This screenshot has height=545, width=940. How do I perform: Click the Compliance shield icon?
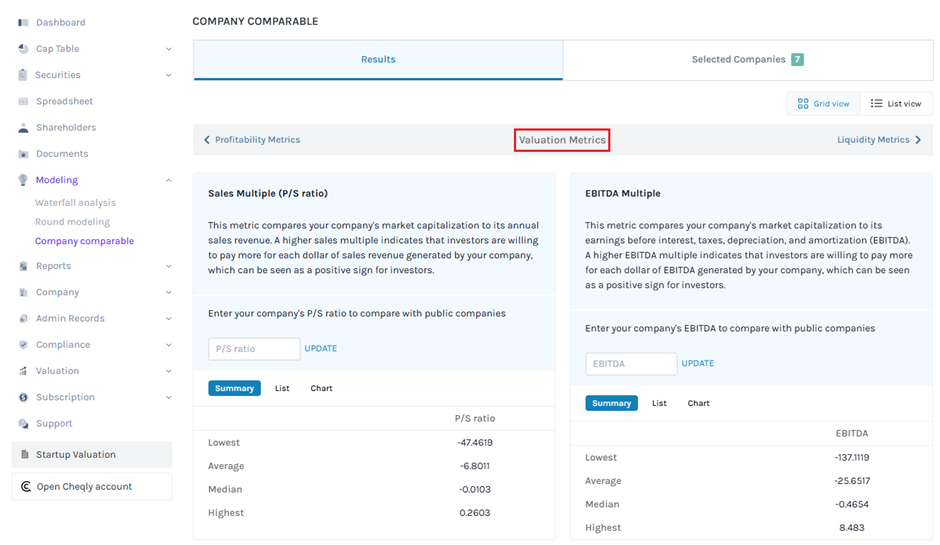point(23,345)
